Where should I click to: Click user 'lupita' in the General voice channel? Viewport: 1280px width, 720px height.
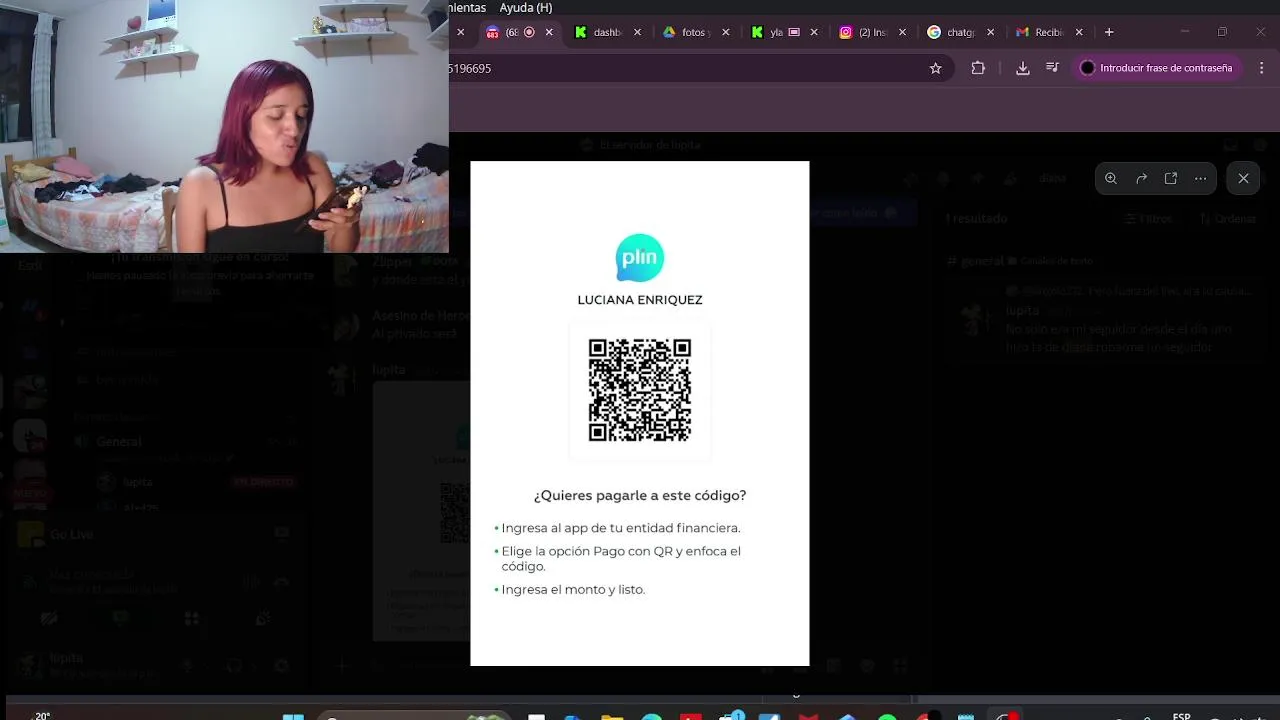coord(138,482)
